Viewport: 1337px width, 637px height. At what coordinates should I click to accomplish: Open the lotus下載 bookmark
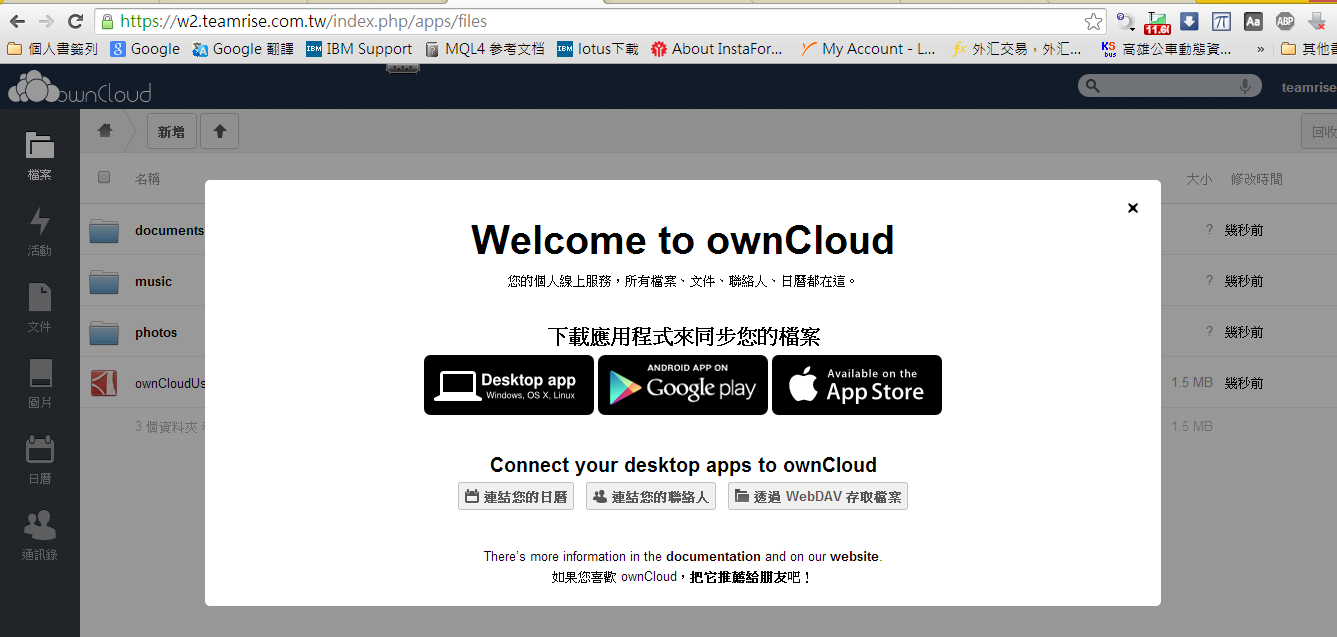click(x=598, y=48)
